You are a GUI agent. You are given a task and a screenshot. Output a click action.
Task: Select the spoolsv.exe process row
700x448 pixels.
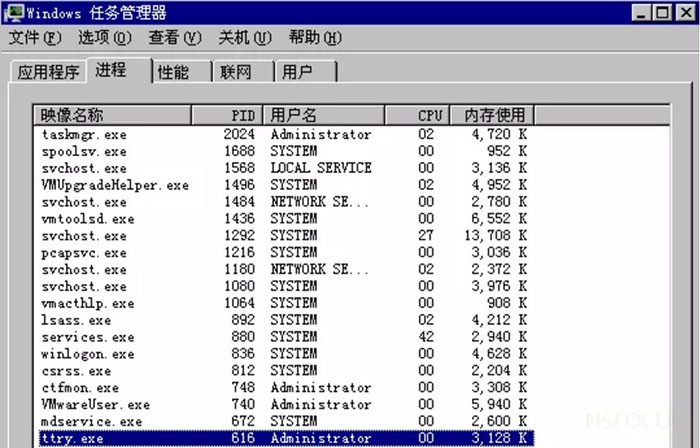[284, 151]
